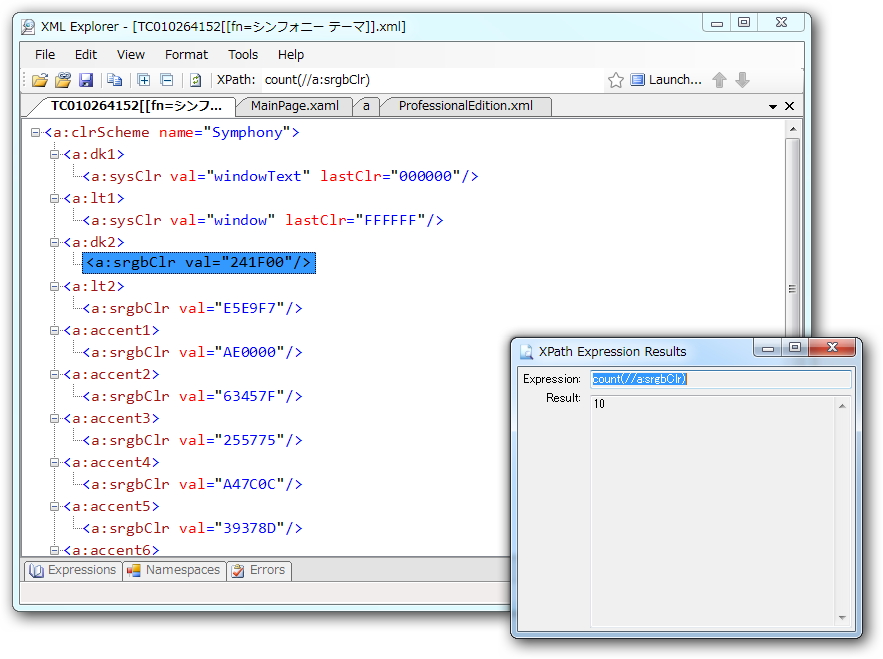883x659 pixels.
Task: Switch to the Expressions panel
Action: point(72,570)
